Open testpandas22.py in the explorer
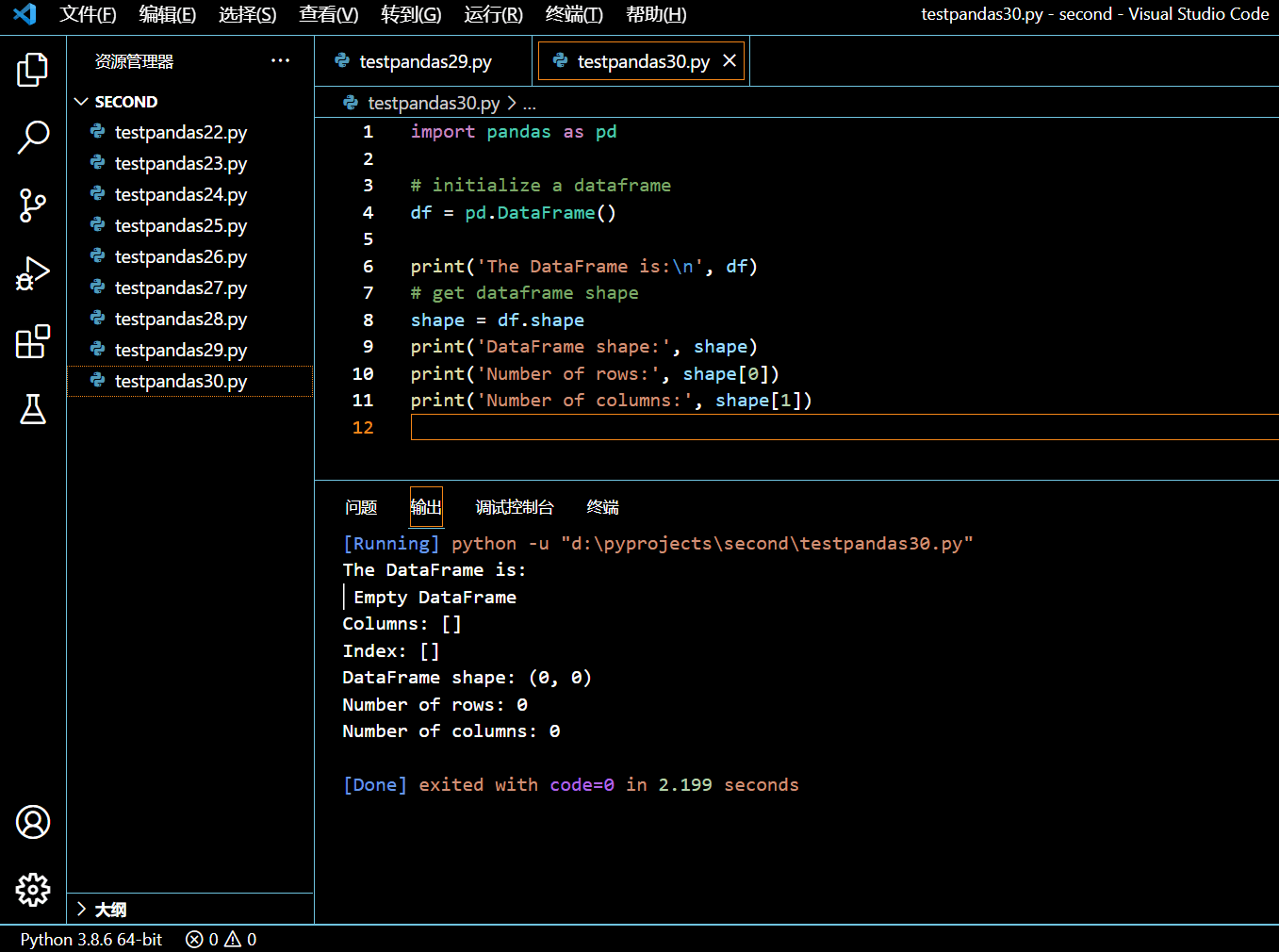 coord(190,133)
